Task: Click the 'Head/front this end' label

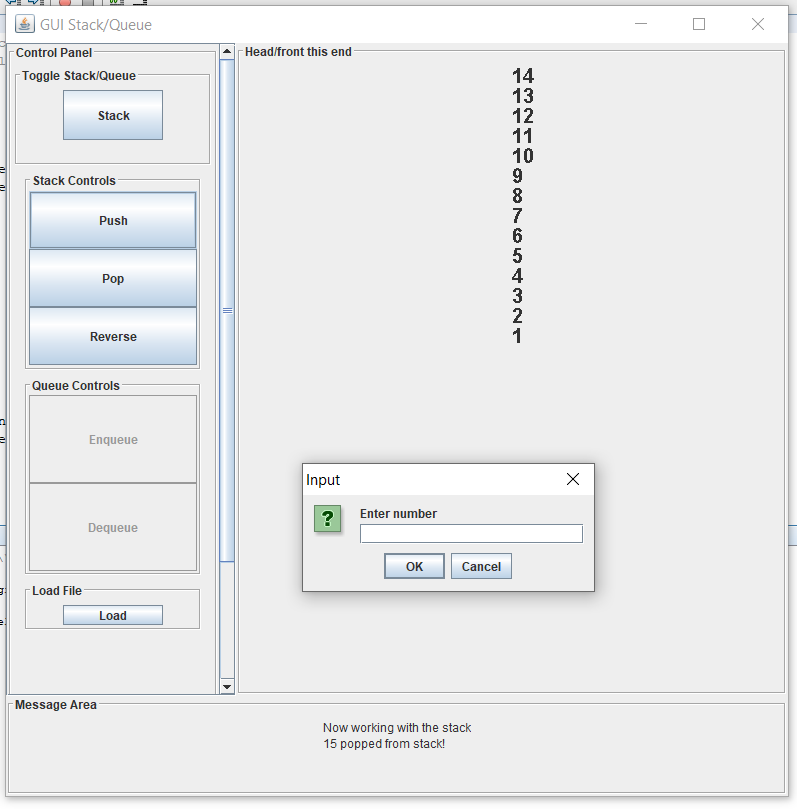Action: [298, 52]
